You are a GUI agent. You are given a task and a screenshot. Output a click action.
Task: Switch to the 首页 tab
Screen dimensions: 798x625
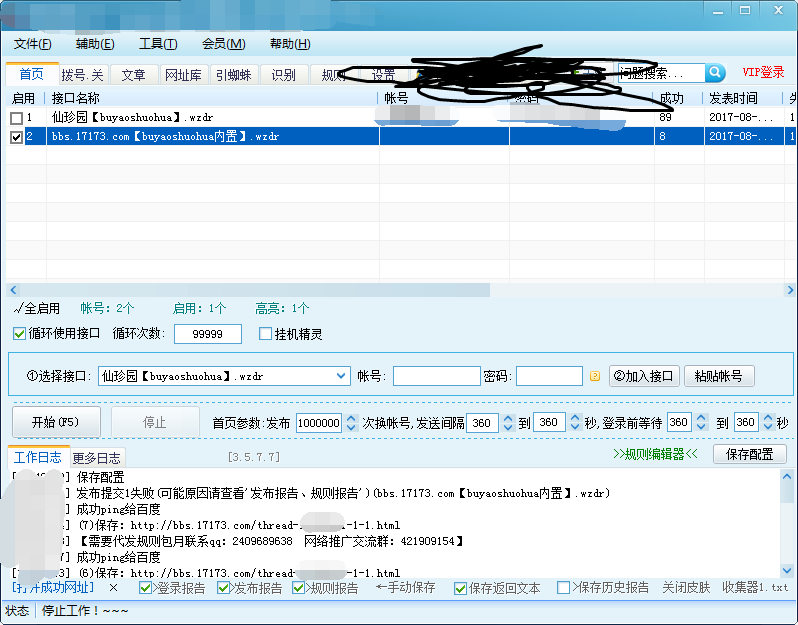click(32, 74)
